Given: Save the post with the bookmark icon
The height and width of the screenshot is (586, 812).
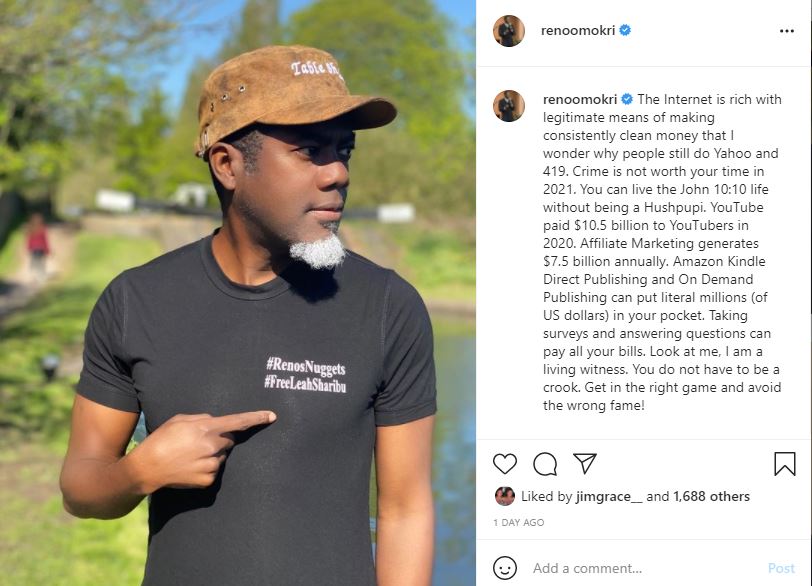Looking at the screenshot, I should coord(785,464).
